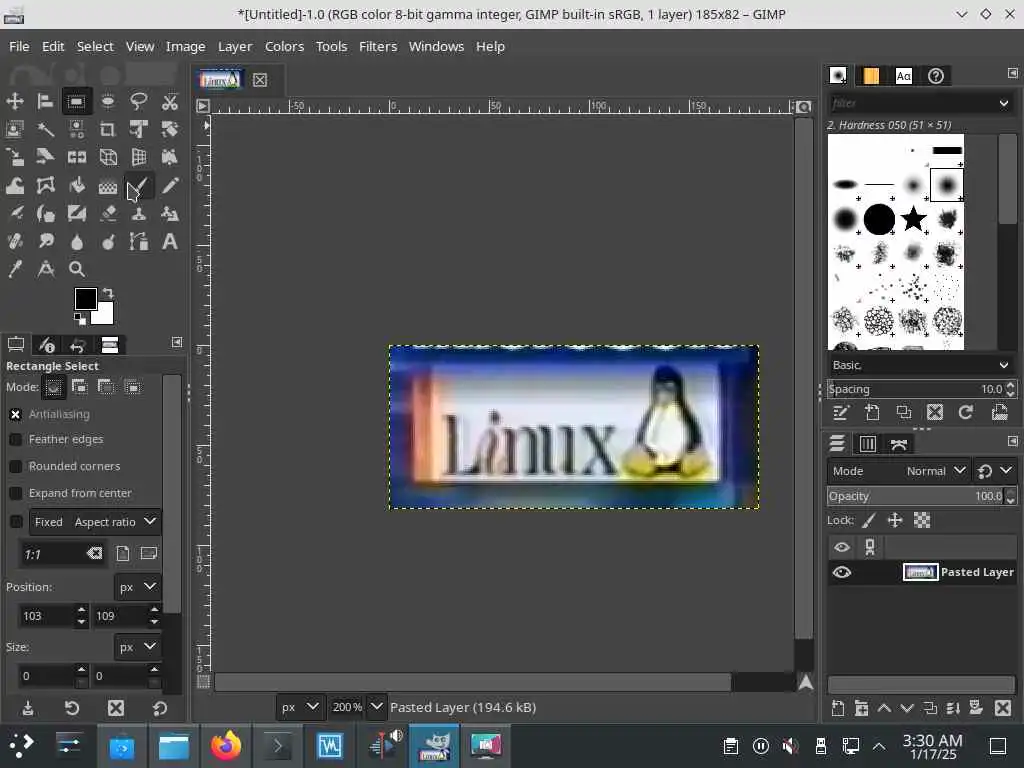Image resolution: width=1024 pixels, height=768 pixels.
Task: Click the muted volume tray icon
Action: (x=790, y=746)
